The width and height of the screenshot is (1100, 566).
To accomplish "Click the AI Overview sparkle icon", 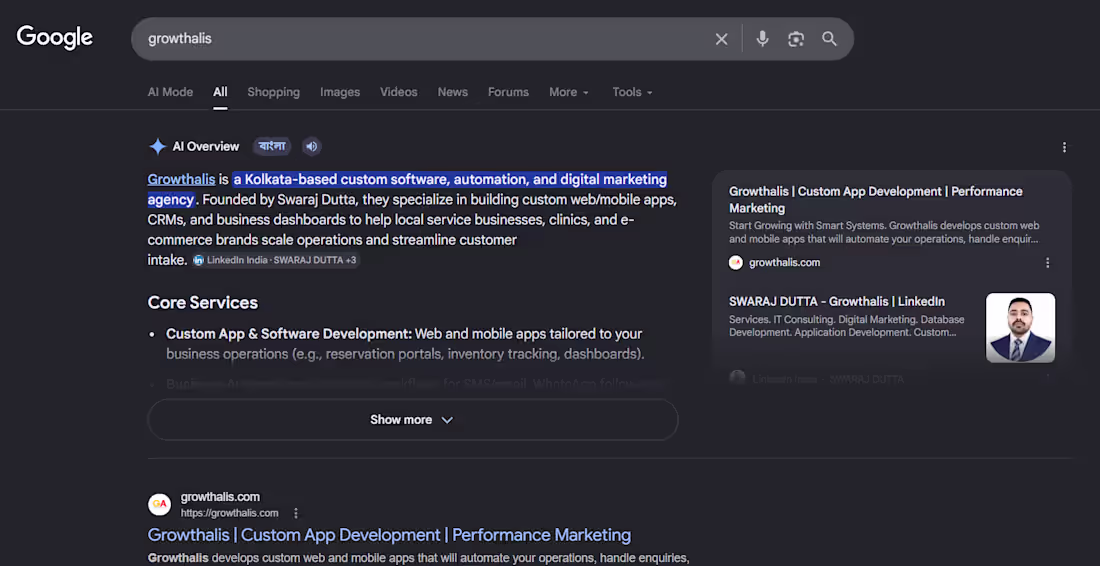I will [x=157, y=147].
